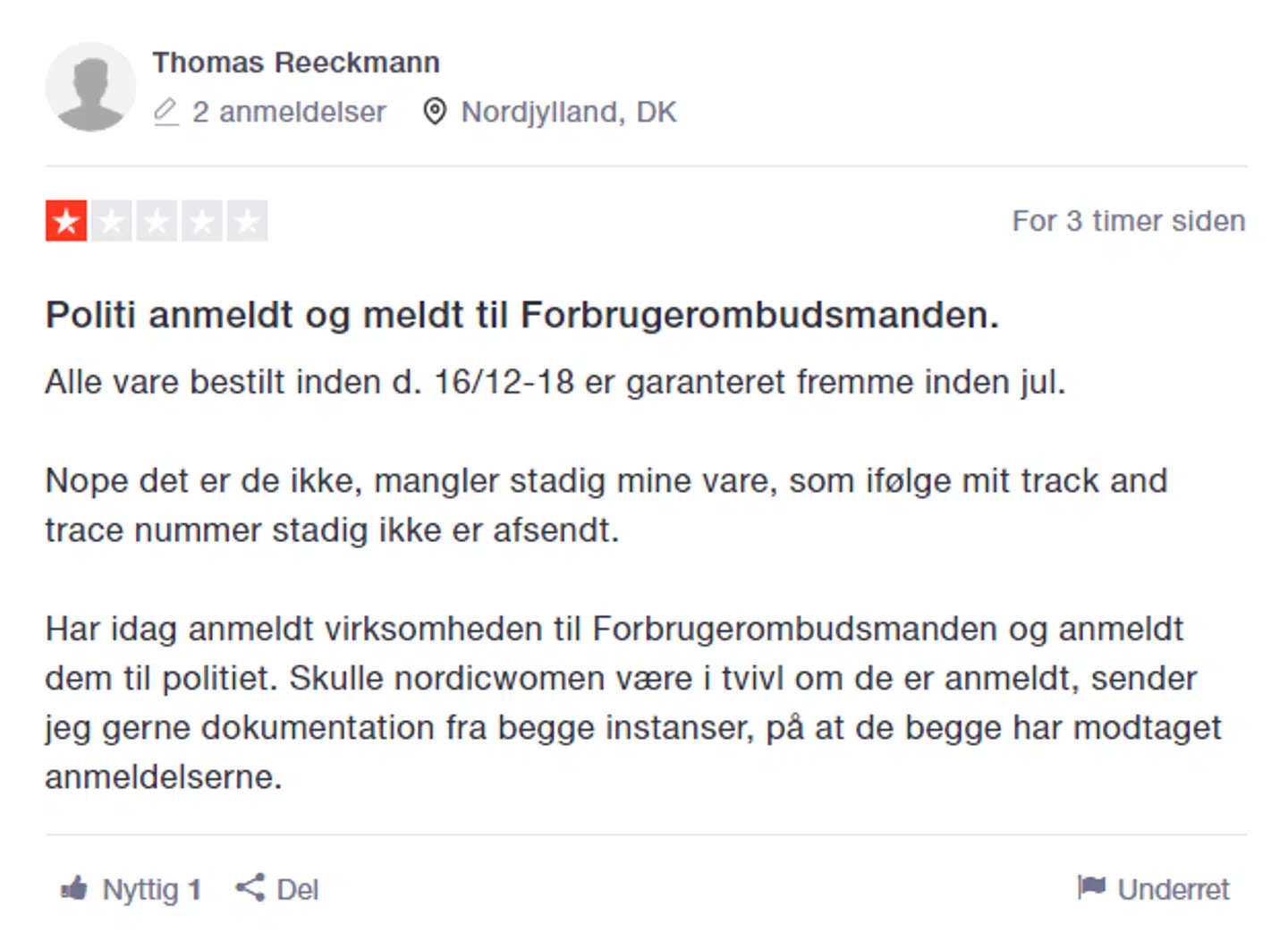Mark the review as "Nyttig"

140,890
